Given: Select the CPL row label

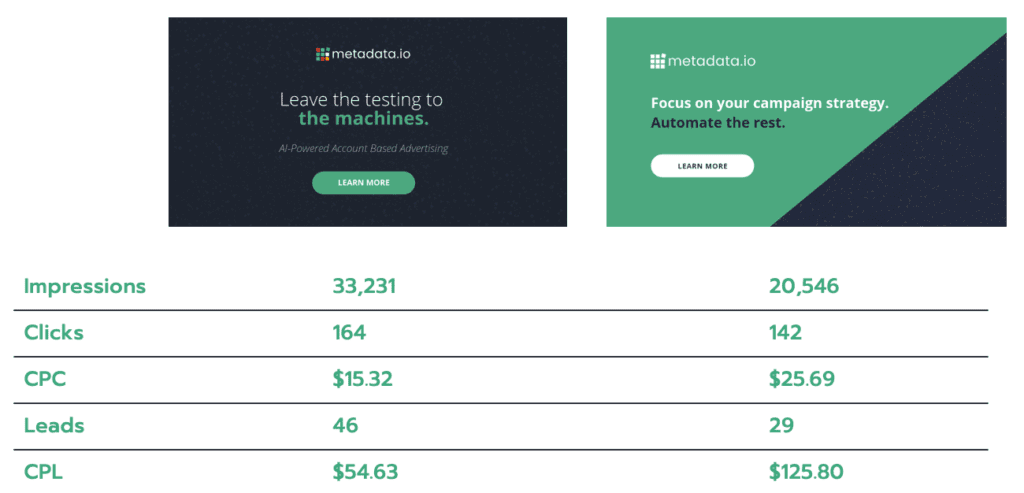Looking at the screenshot, I should pos(44,472).
